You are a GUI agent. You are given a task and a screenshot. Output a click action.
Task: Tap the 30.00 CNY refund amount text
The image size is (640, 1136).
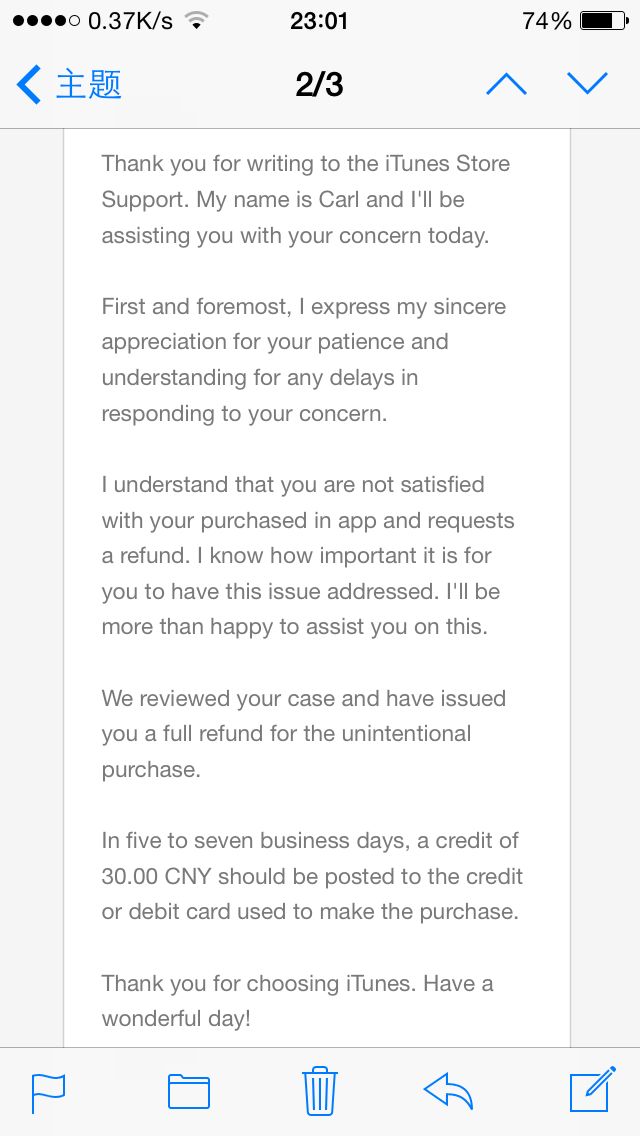point(156,877)
